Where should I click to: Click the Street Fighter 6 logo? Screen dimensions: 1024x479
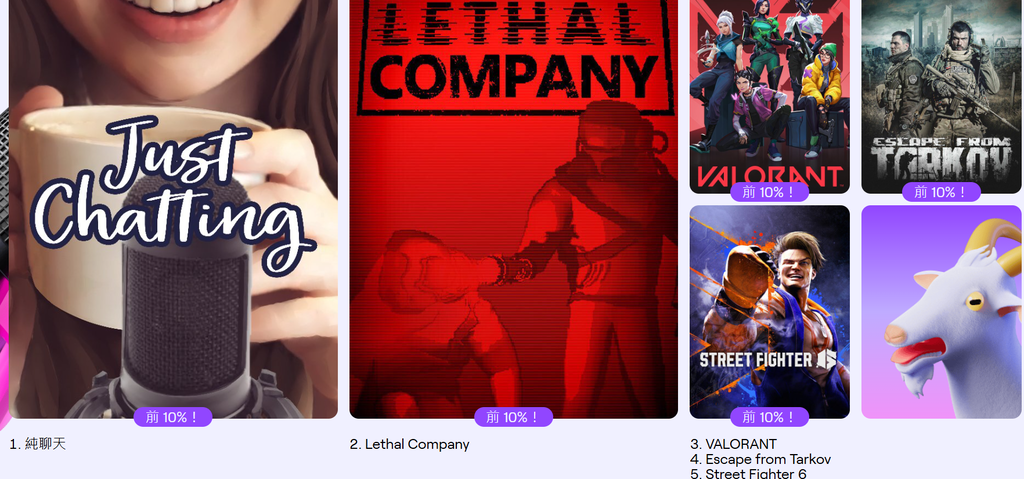coord(768,359)
